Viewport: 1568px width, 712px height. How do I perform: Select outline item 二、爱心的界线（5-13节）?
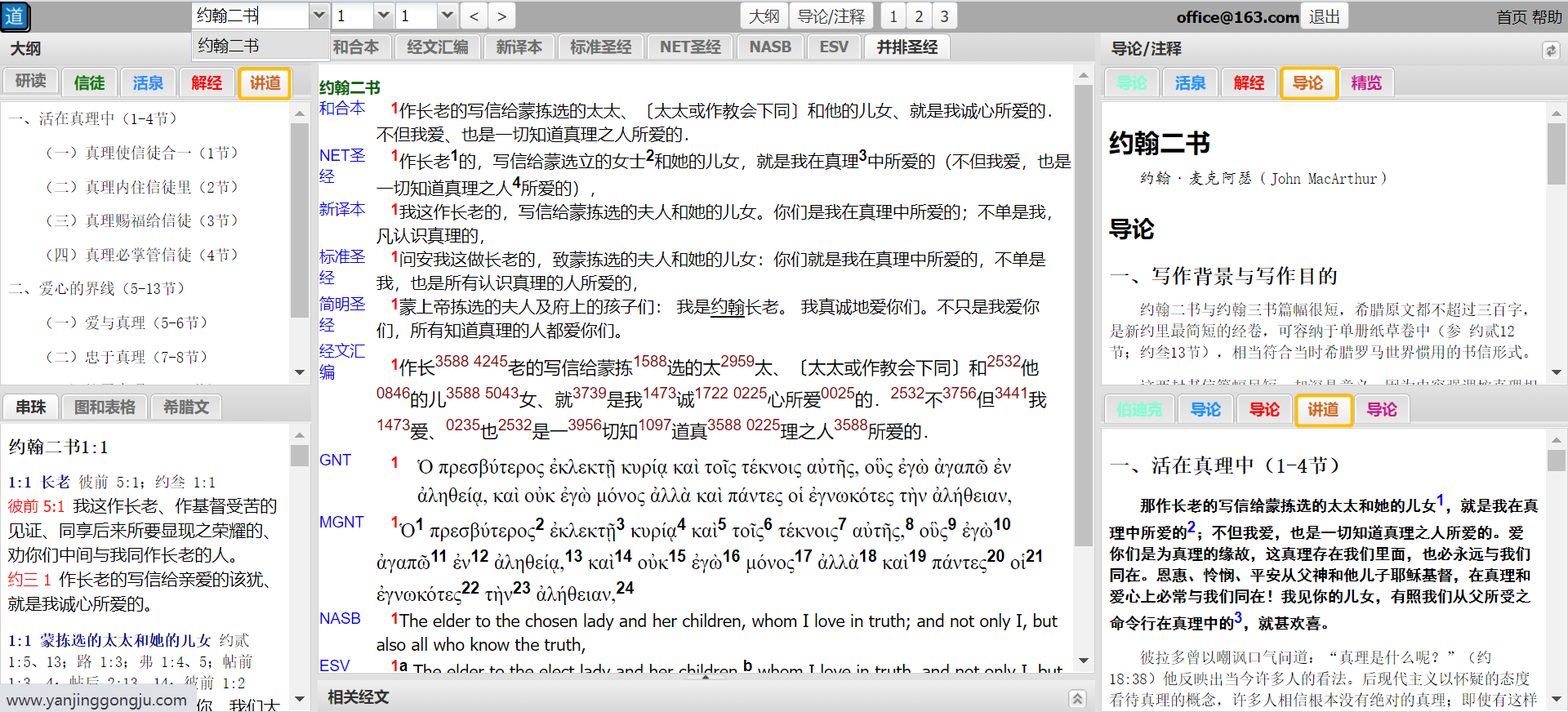click(96, 288)
